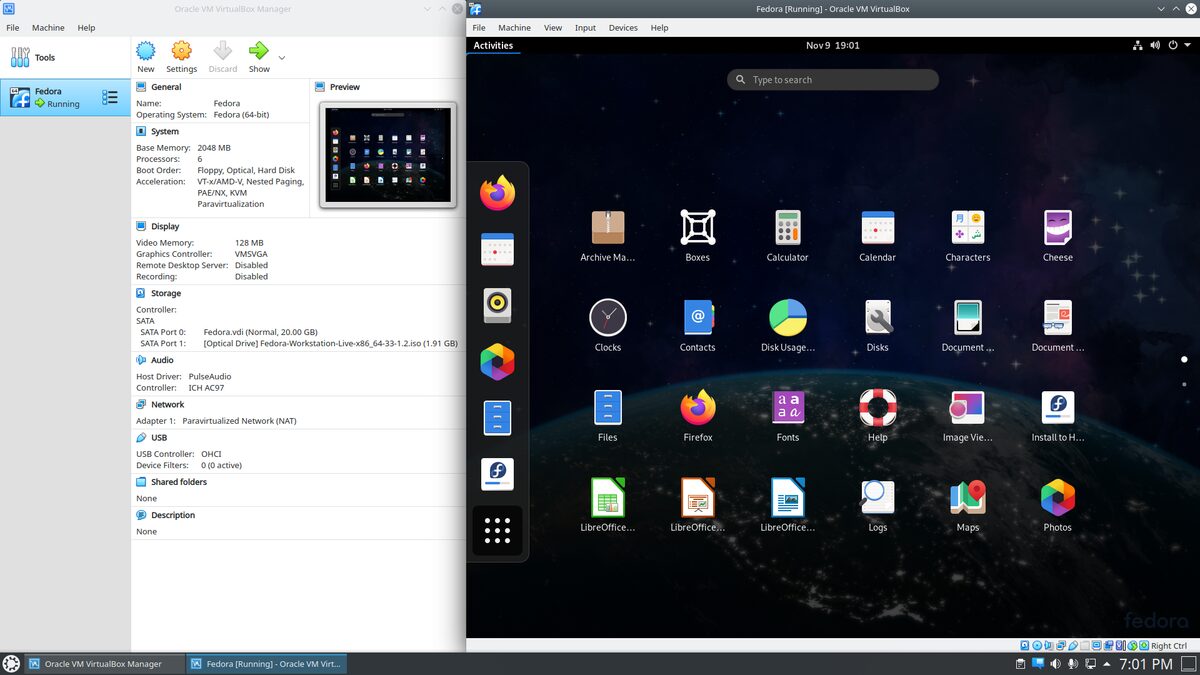Go to second app grid page dot
Image resolution: width=1200 pixels, height=675 pixels.
point(1184,384)
